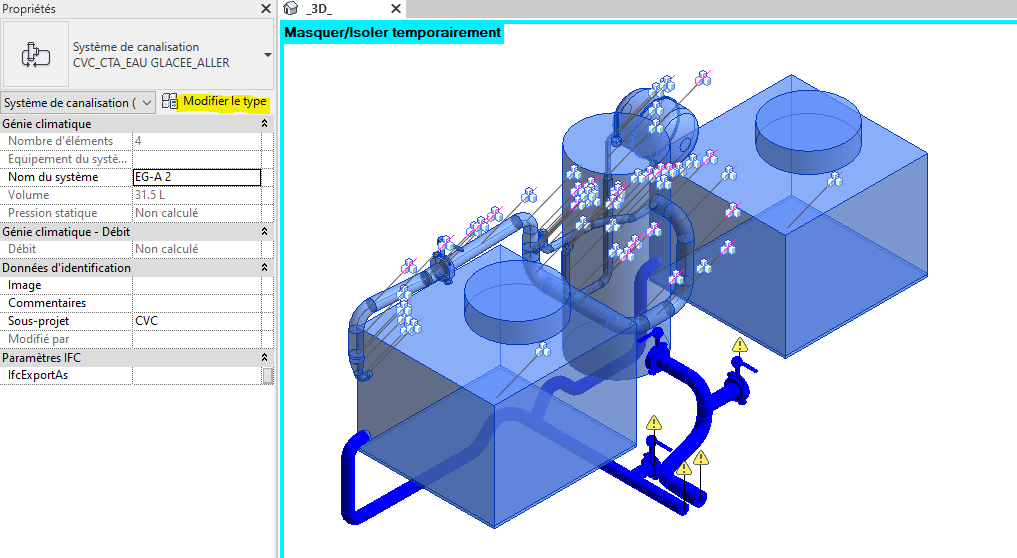Close the Propriétés panel

click(x=265, y=9)
